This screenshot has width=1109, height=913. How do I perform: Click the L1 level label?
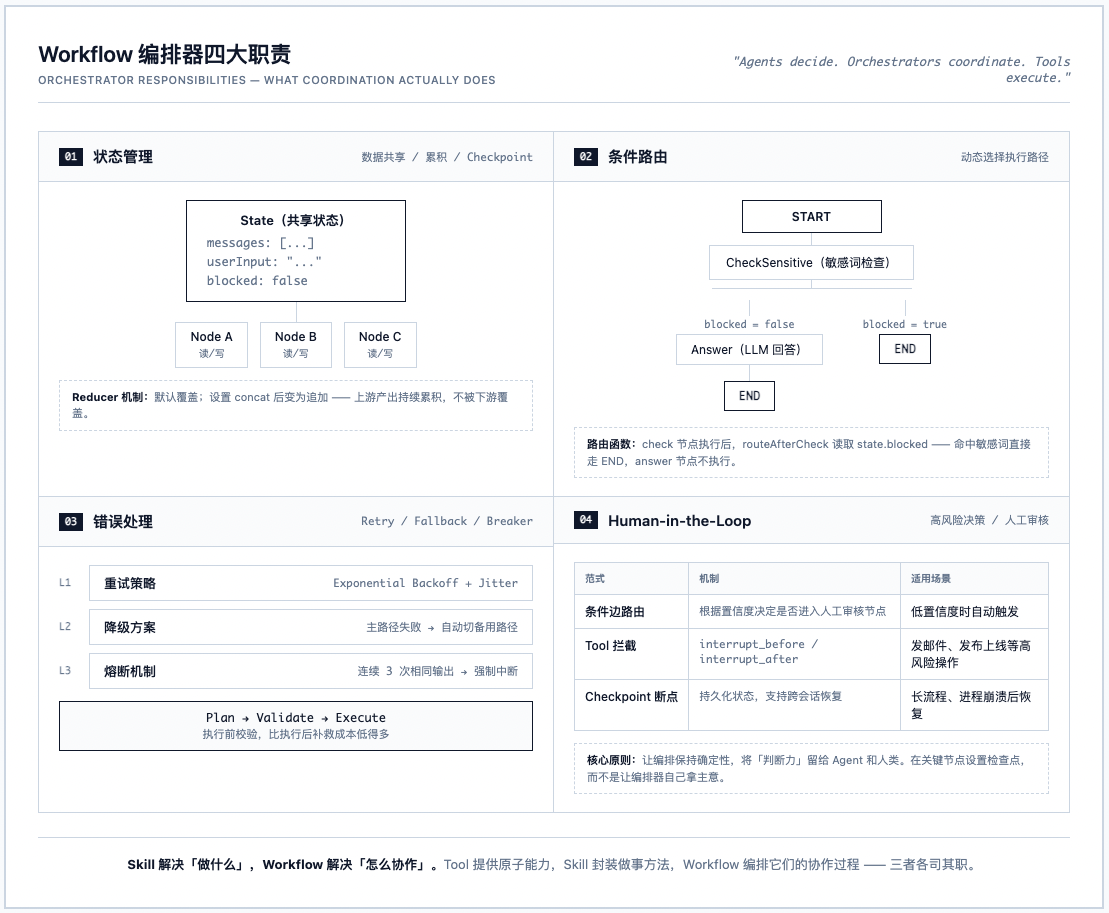click(x=65, y=583)
